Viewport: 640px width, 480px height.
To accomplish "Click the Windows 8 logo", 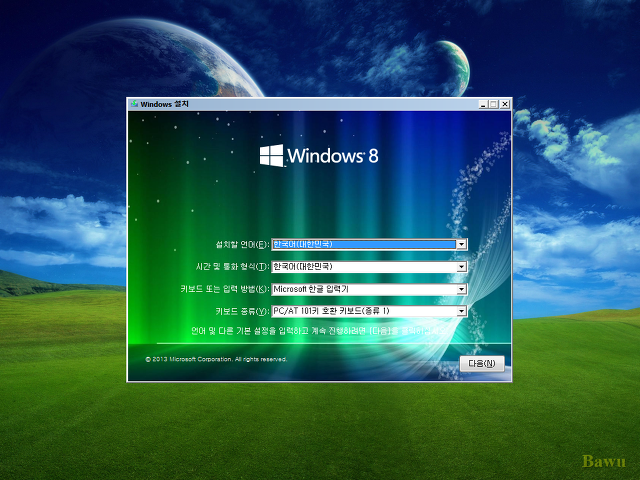I will pos(319,156).
